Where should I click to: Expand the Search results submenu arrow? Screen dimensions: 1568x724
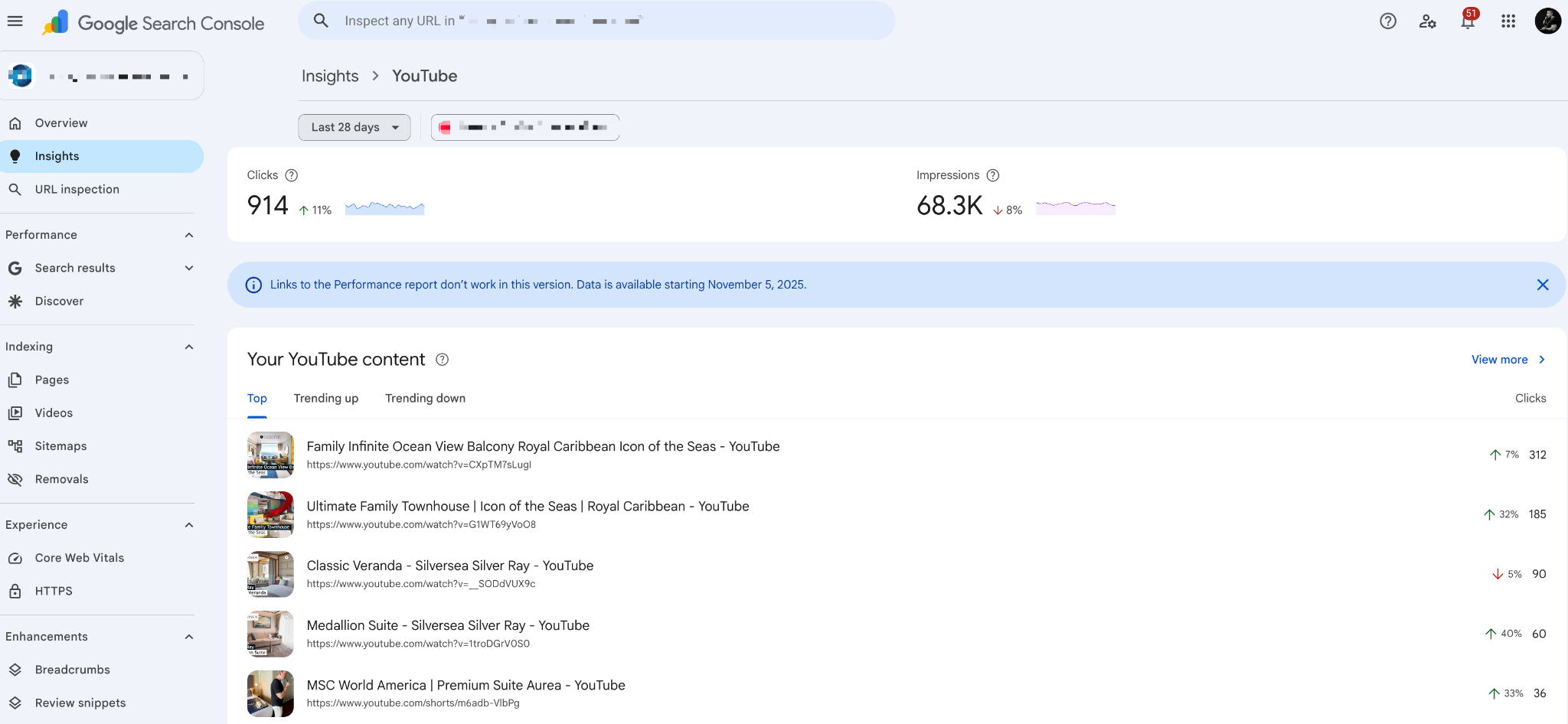189,268
